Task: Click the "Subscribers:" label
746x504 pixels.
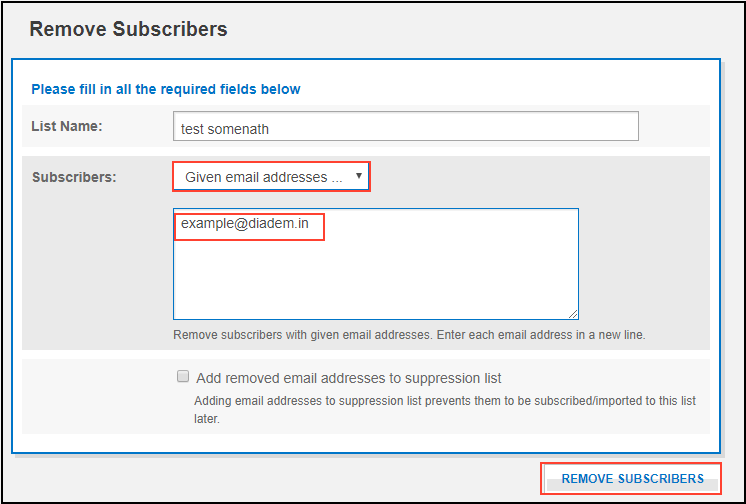Action: pyautogui.click(x=74, y=177)
